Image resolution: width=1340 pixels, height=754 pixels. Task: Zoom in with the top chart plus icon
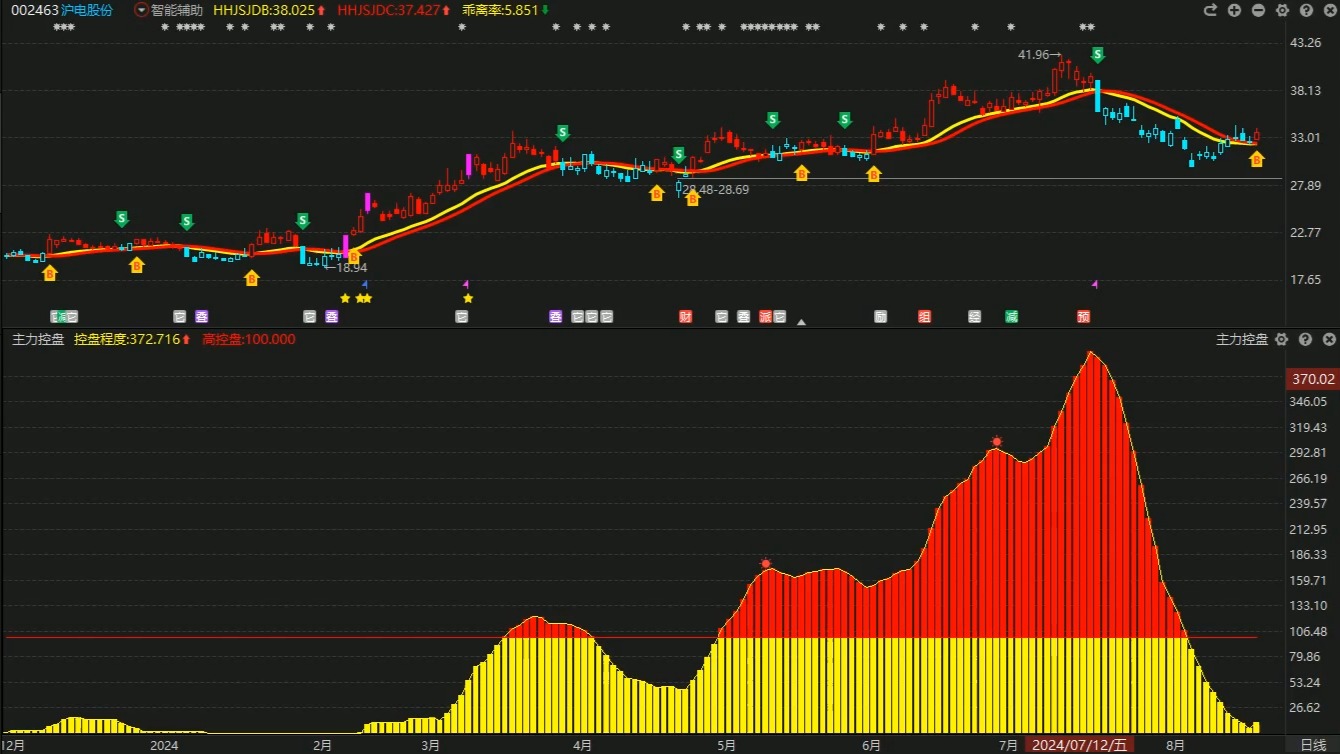(1234, 10)
